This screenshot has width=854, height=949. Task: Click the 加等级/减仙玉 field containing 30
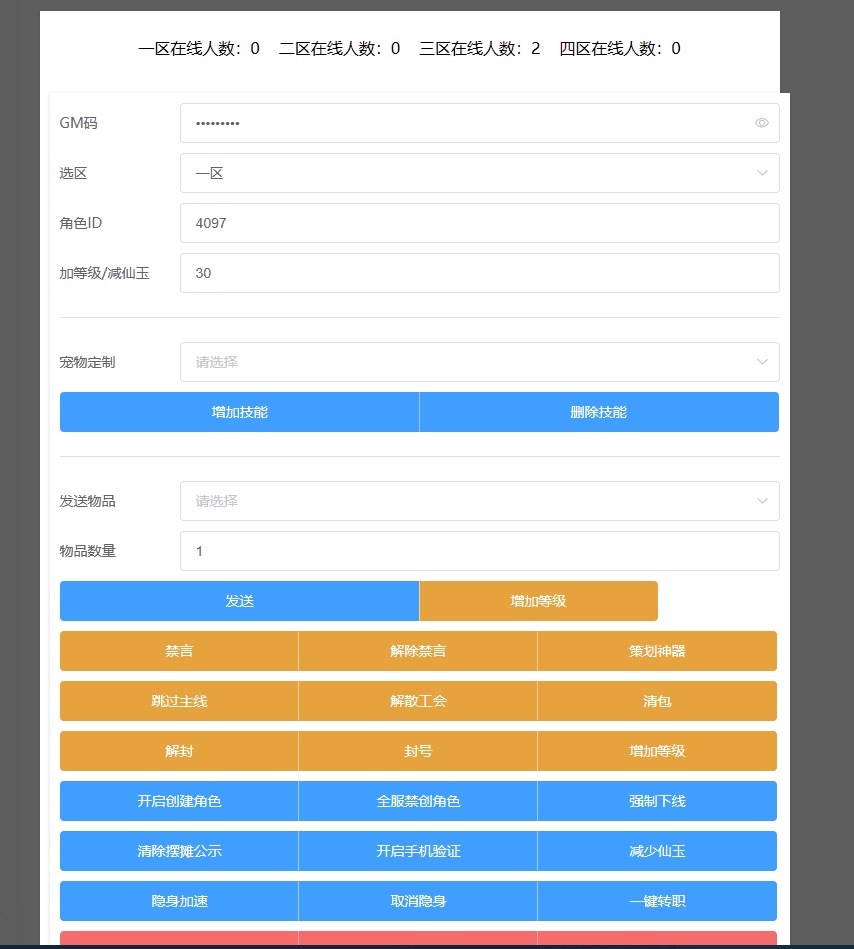479,273
